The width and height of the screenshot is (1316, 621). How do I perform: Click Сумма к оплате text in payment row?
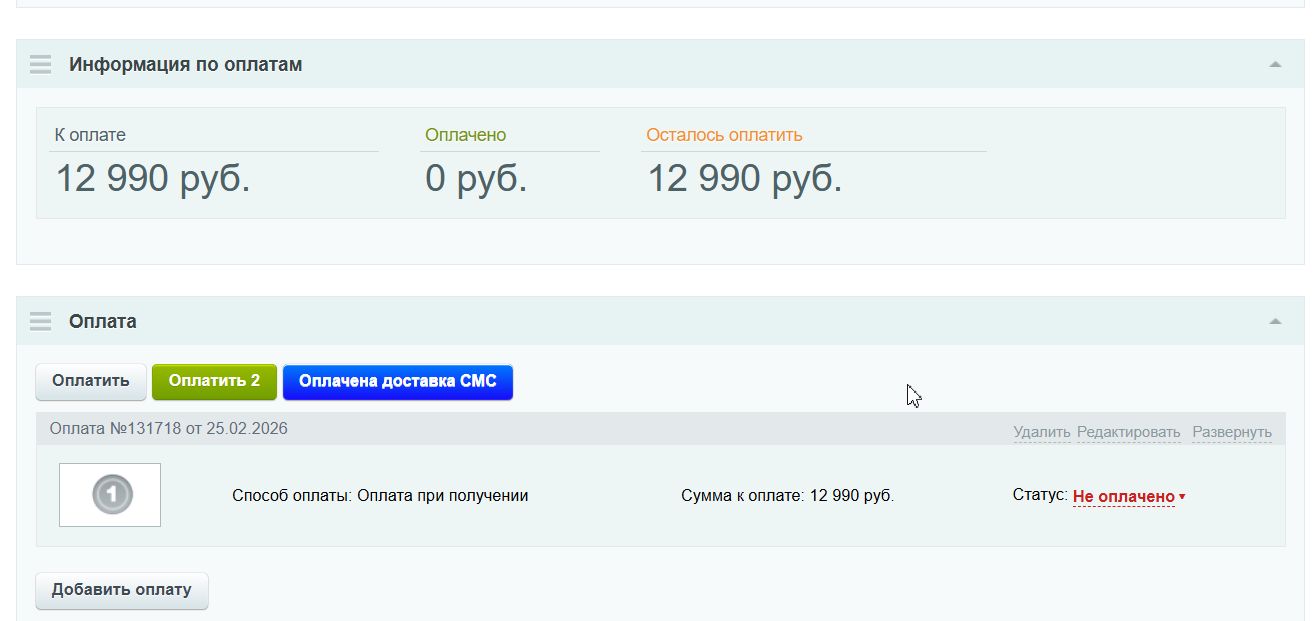click(x=788, y=493)
